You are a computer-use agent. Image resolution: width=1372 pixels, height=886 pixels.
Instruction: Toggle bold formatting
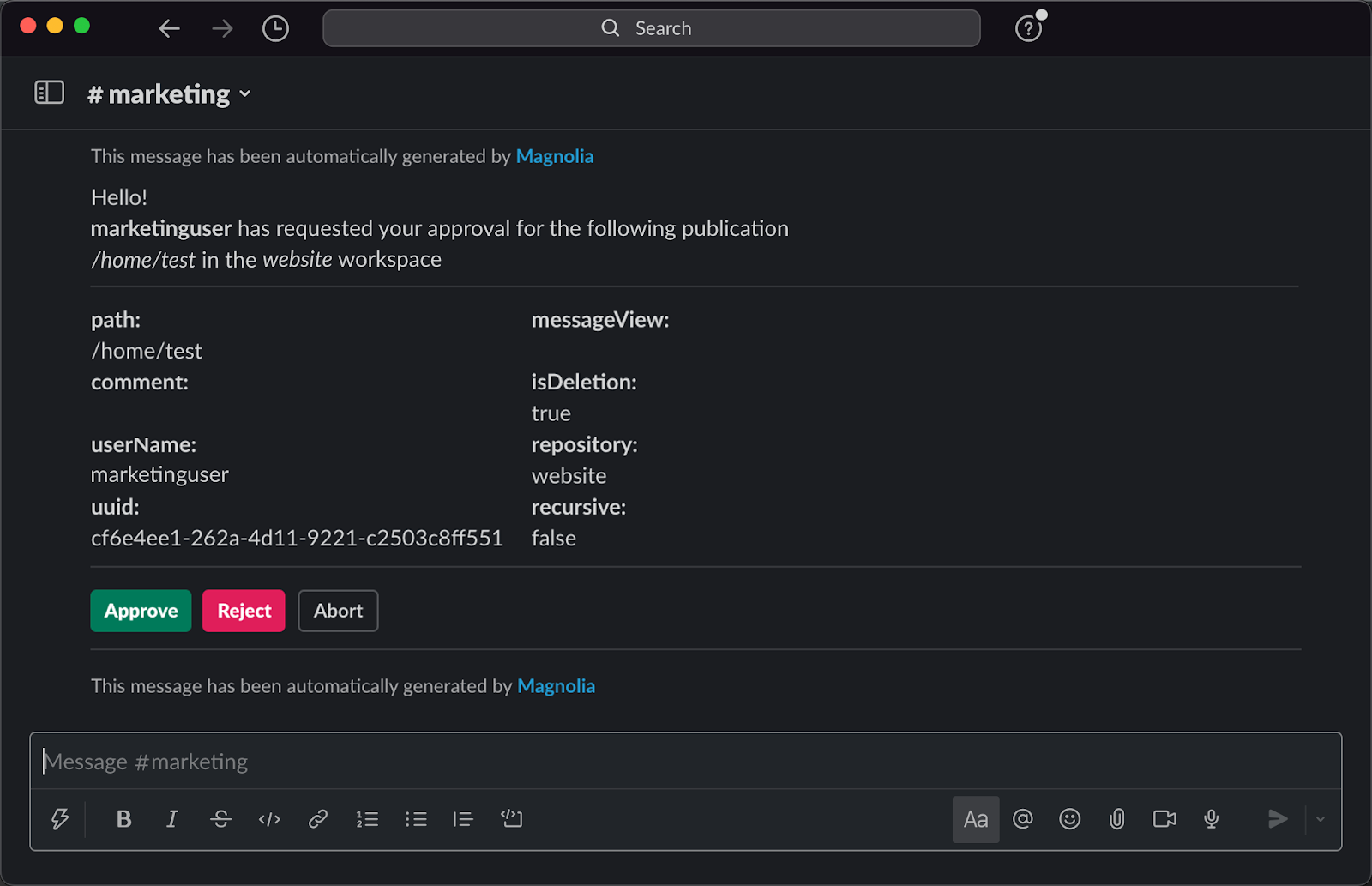click(123, 819)
